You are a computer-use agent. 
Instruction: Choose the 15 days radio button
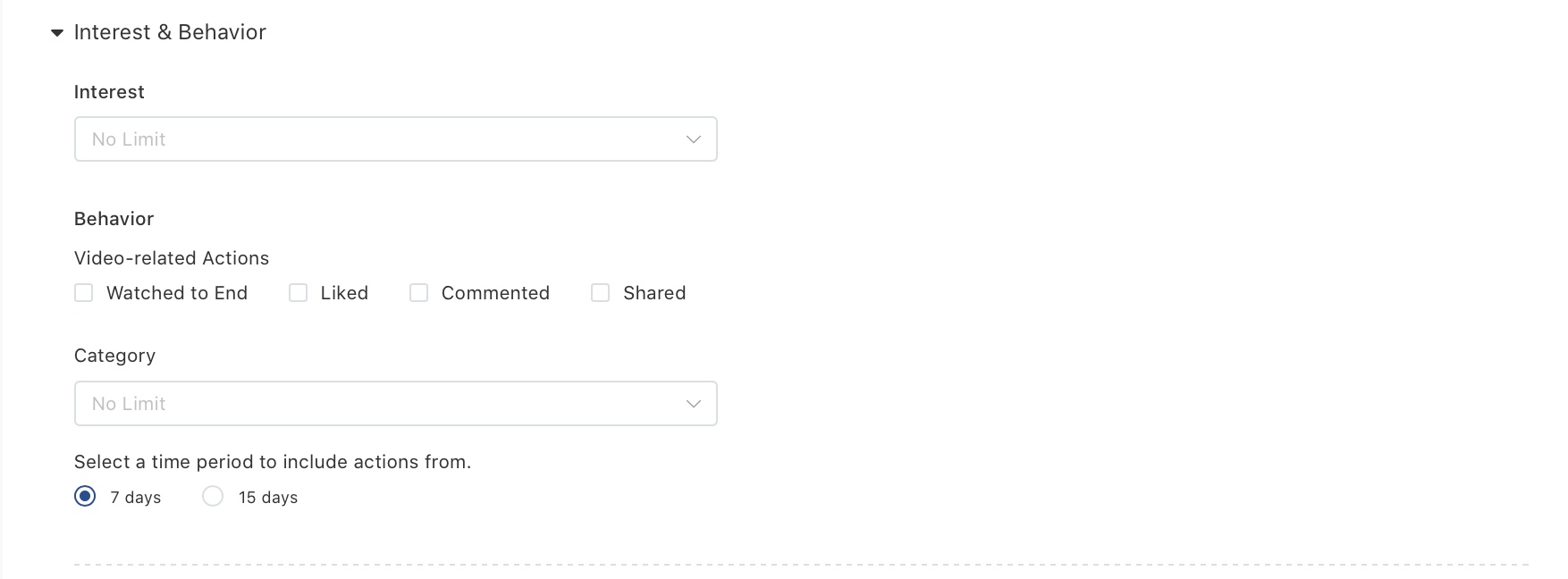coord(213,497)
